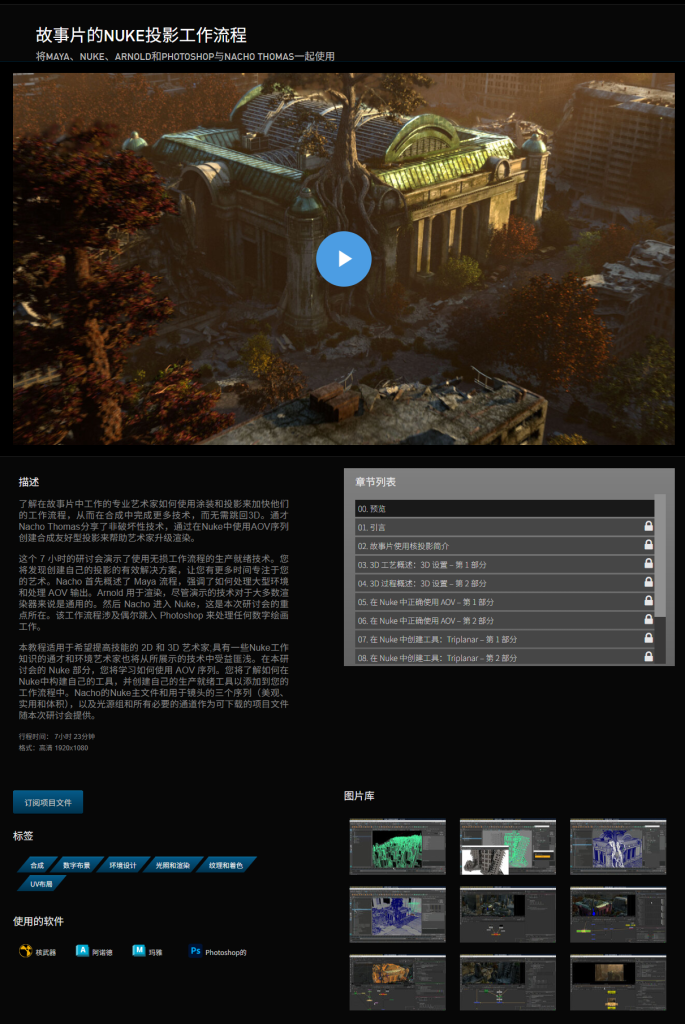Click the UV布局 tag
Screen dimensions: 685x1024
tap(41, 883)
